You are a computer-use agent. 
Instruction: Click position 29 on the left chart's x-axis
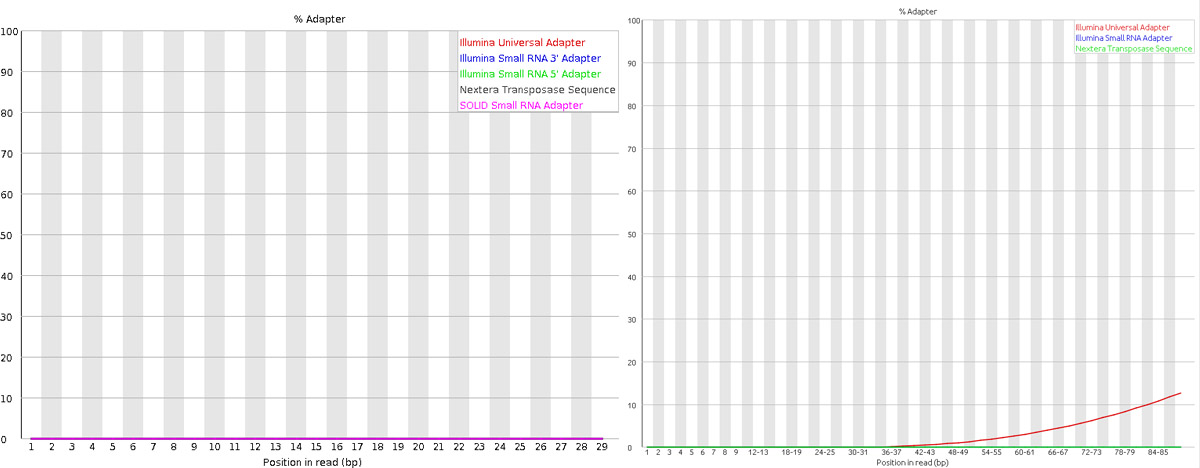pyautogui.click(x=600, y=448)
